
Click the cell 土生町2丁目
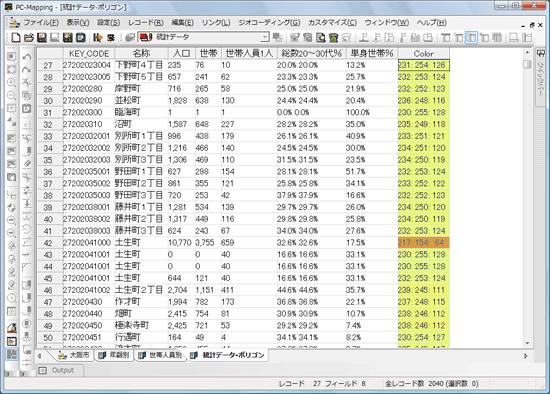pyautogui.click(x=141, y=290)
